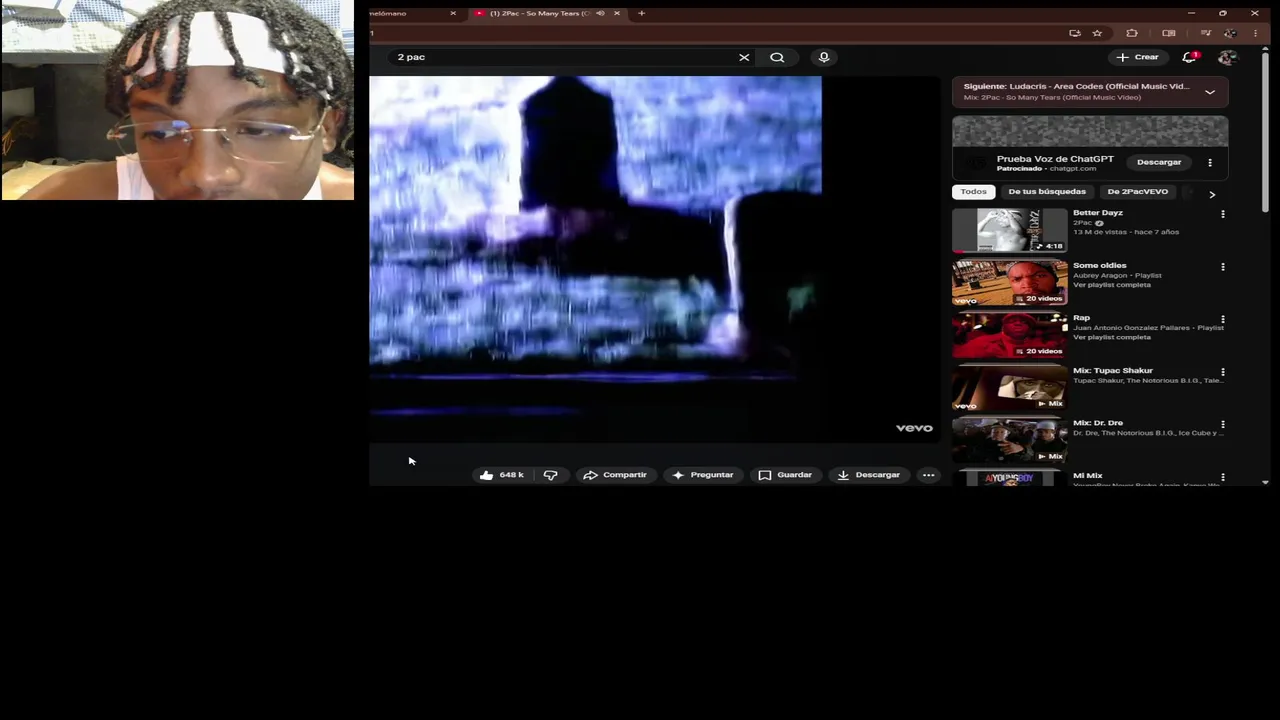Viewport: 1280px width, 720px height.
Task: Click Ver playlist completa under Some oldies
Action: tap(1112, 285)
